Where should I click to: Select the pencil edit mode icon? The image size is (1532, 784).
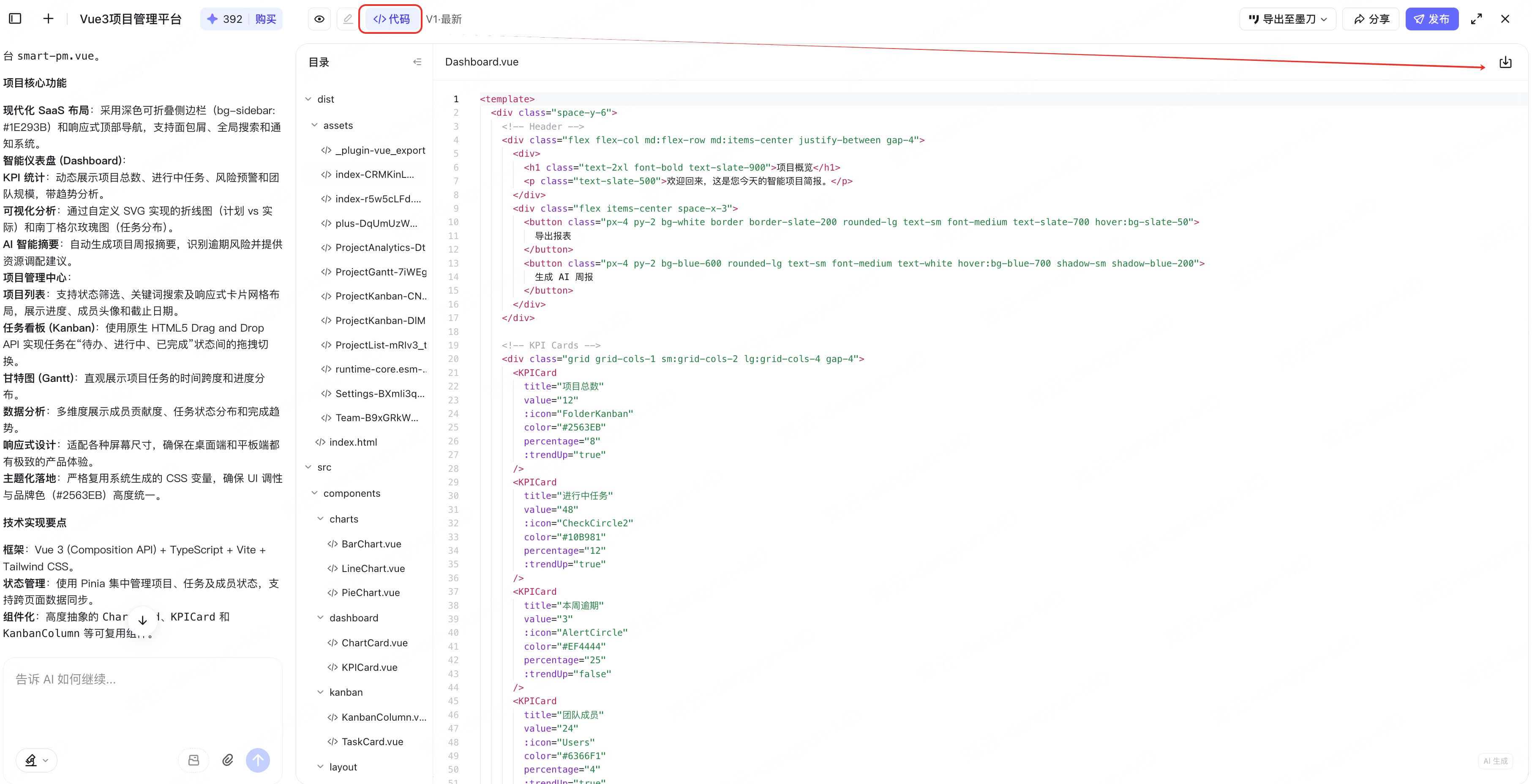click(348, 19)
